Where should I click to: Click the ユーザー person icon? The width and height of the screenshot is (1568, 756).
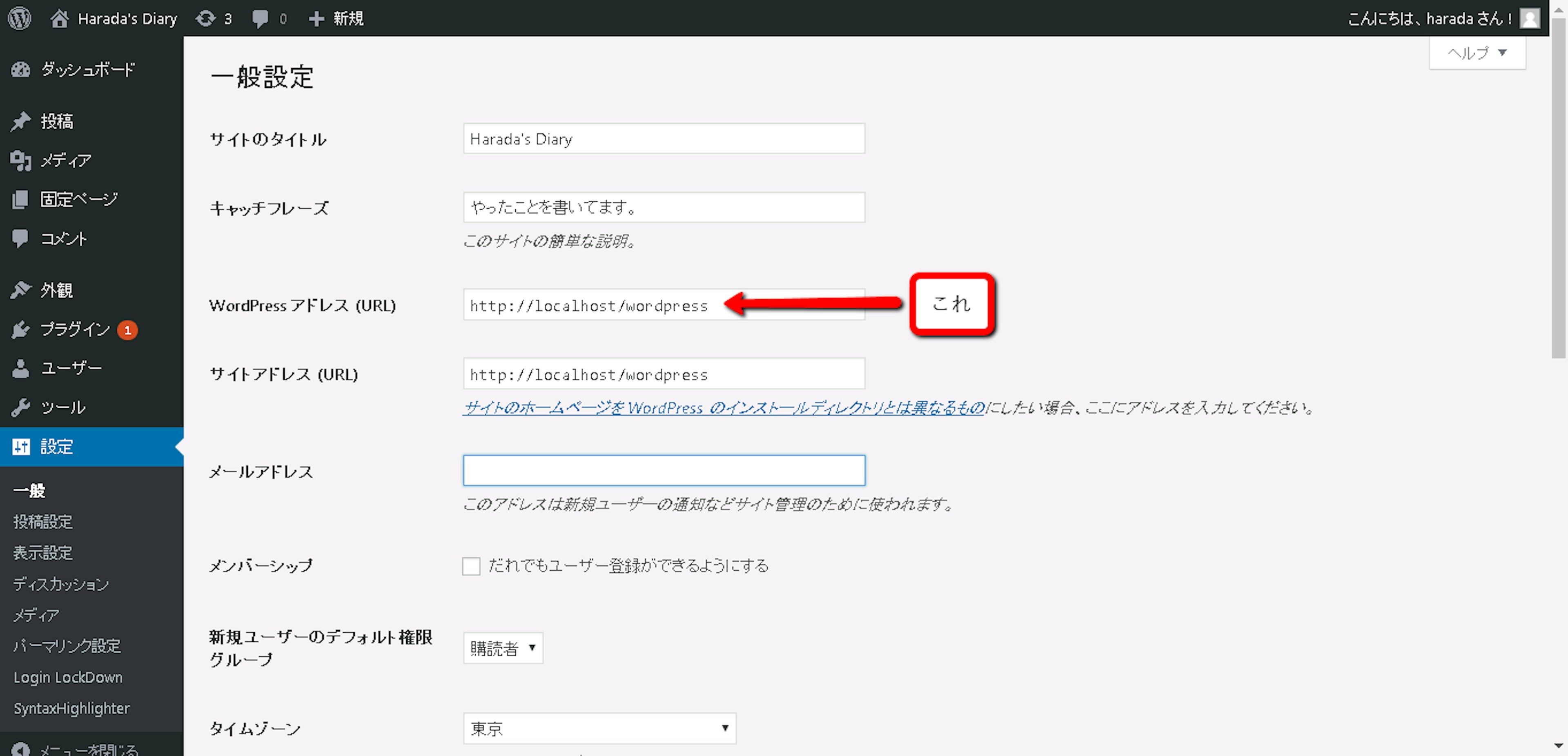tap(21, 368)
